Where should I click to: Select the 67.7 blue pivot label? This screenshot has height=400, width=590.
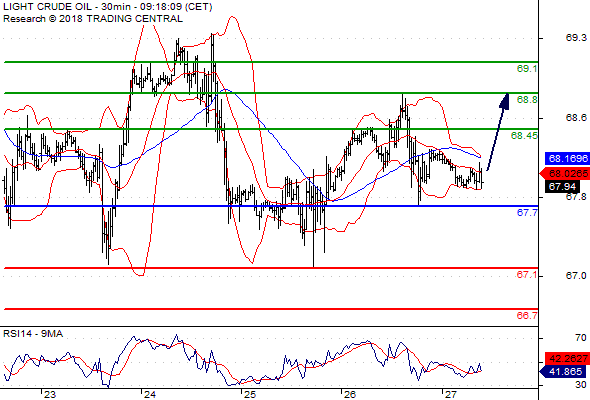click(x=527, y=213)
